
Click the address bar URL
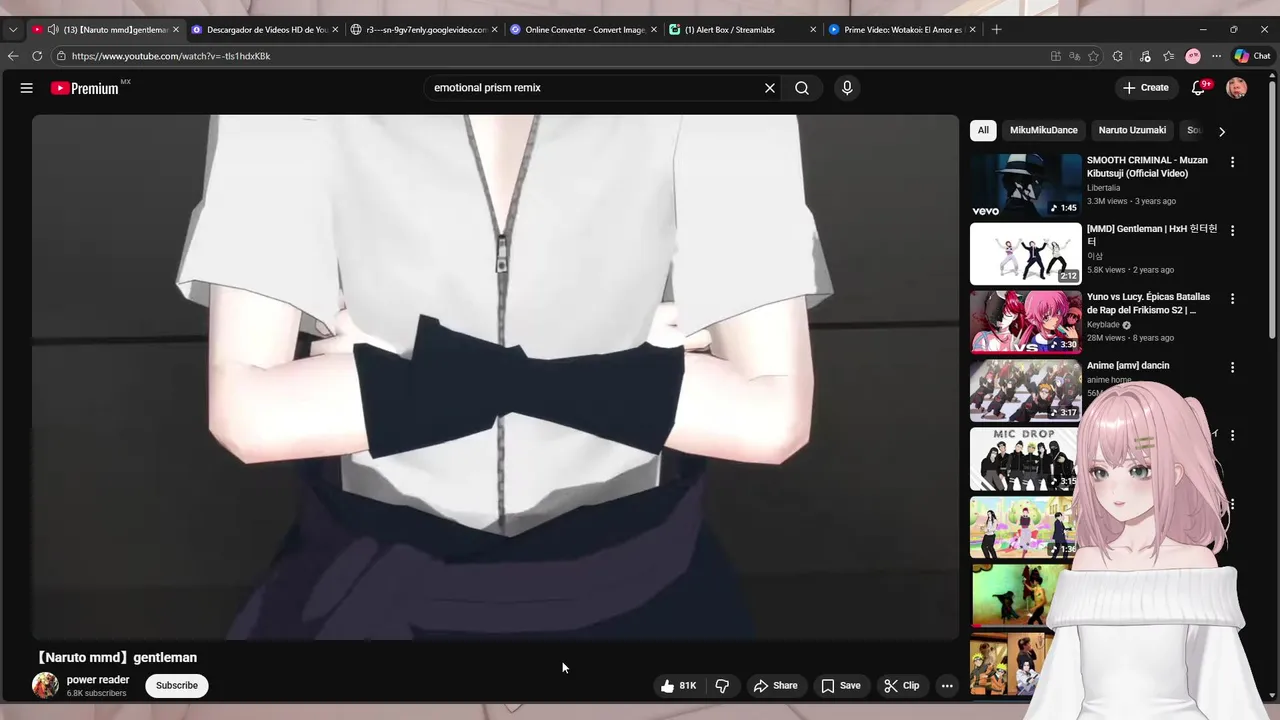tap(171, 56)
